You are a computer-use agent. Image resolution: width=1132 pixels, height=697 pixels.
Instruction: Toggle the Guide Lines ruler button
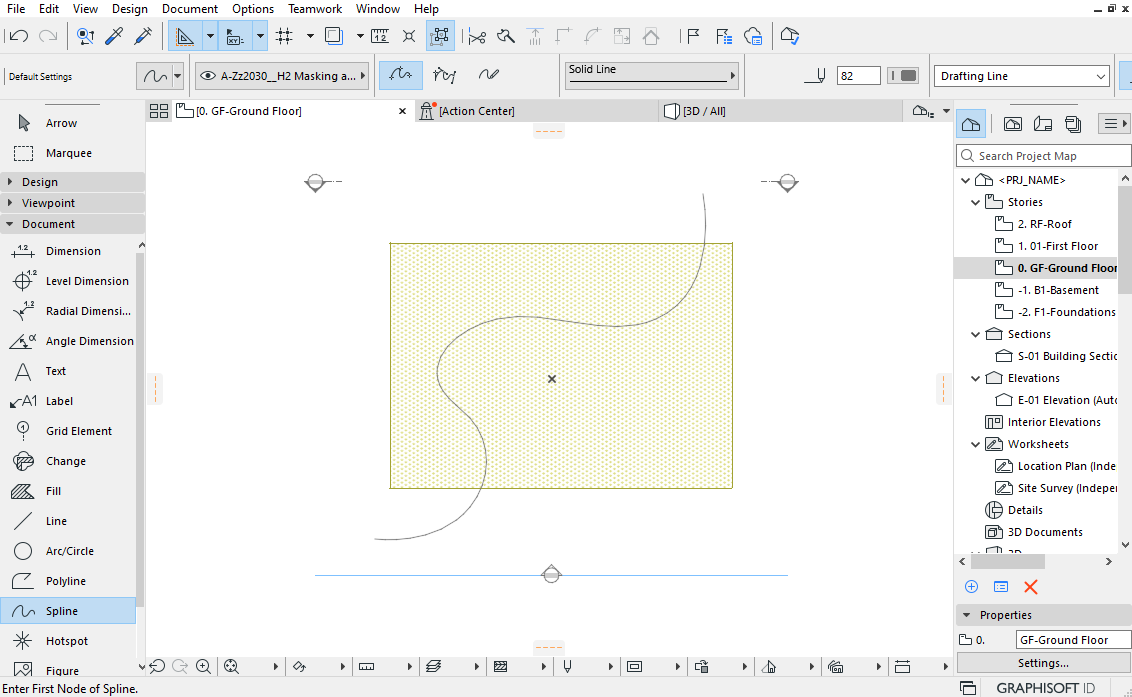185,37
